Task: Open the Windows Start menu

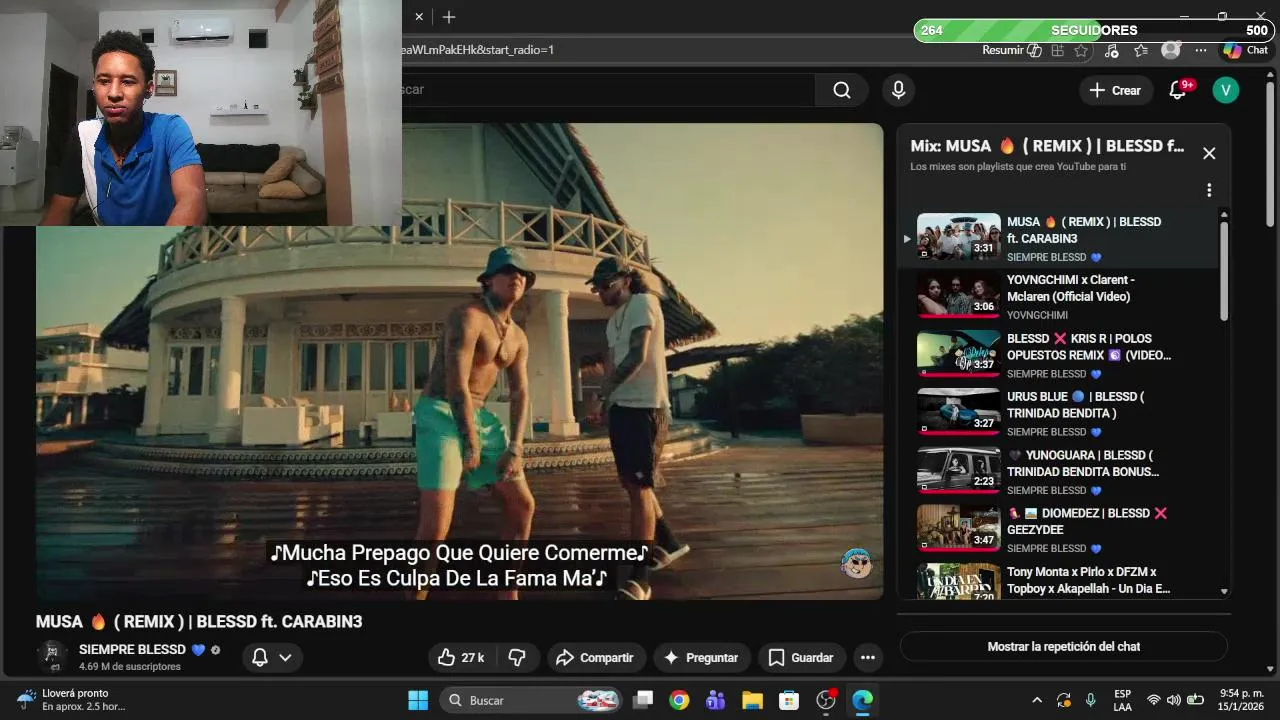Action: (418, 700)
